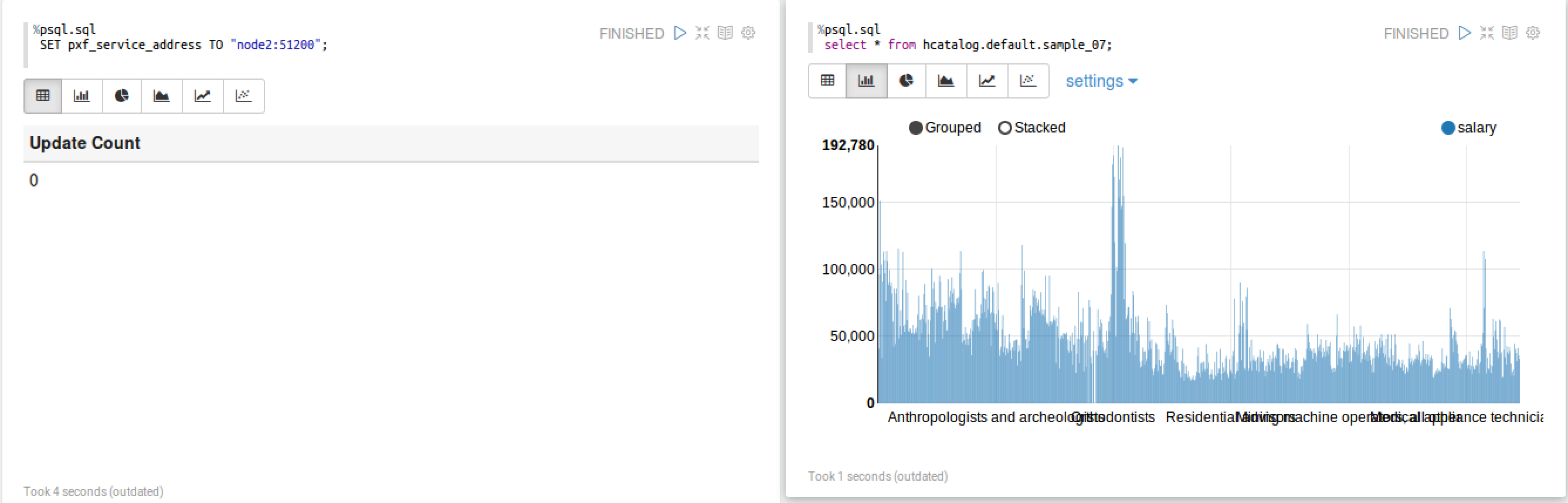Select Grouped bar mode
1568x503 pixels.
pos(915,128)
